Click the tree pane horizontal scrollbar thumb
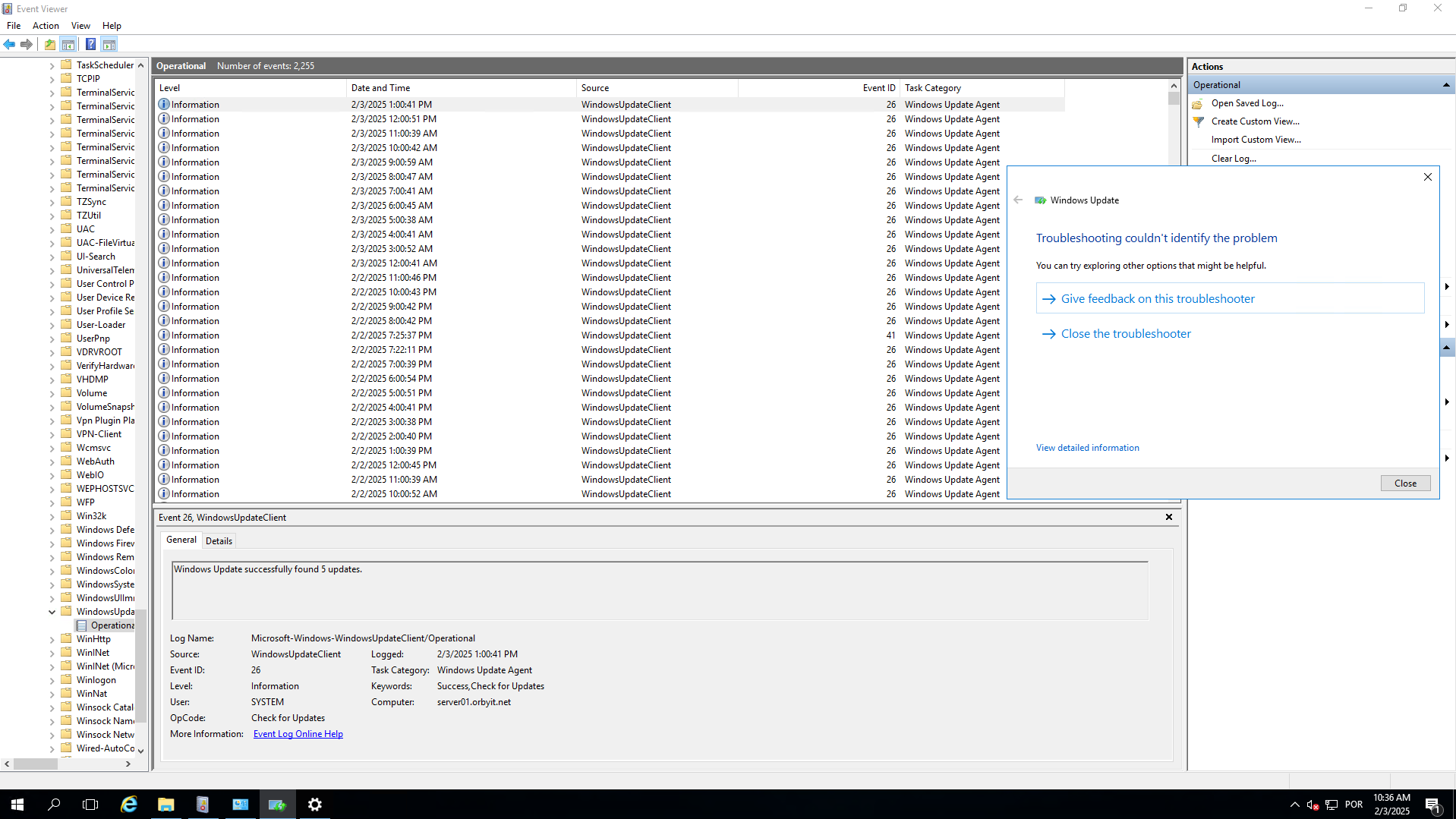 click(35, 764)
